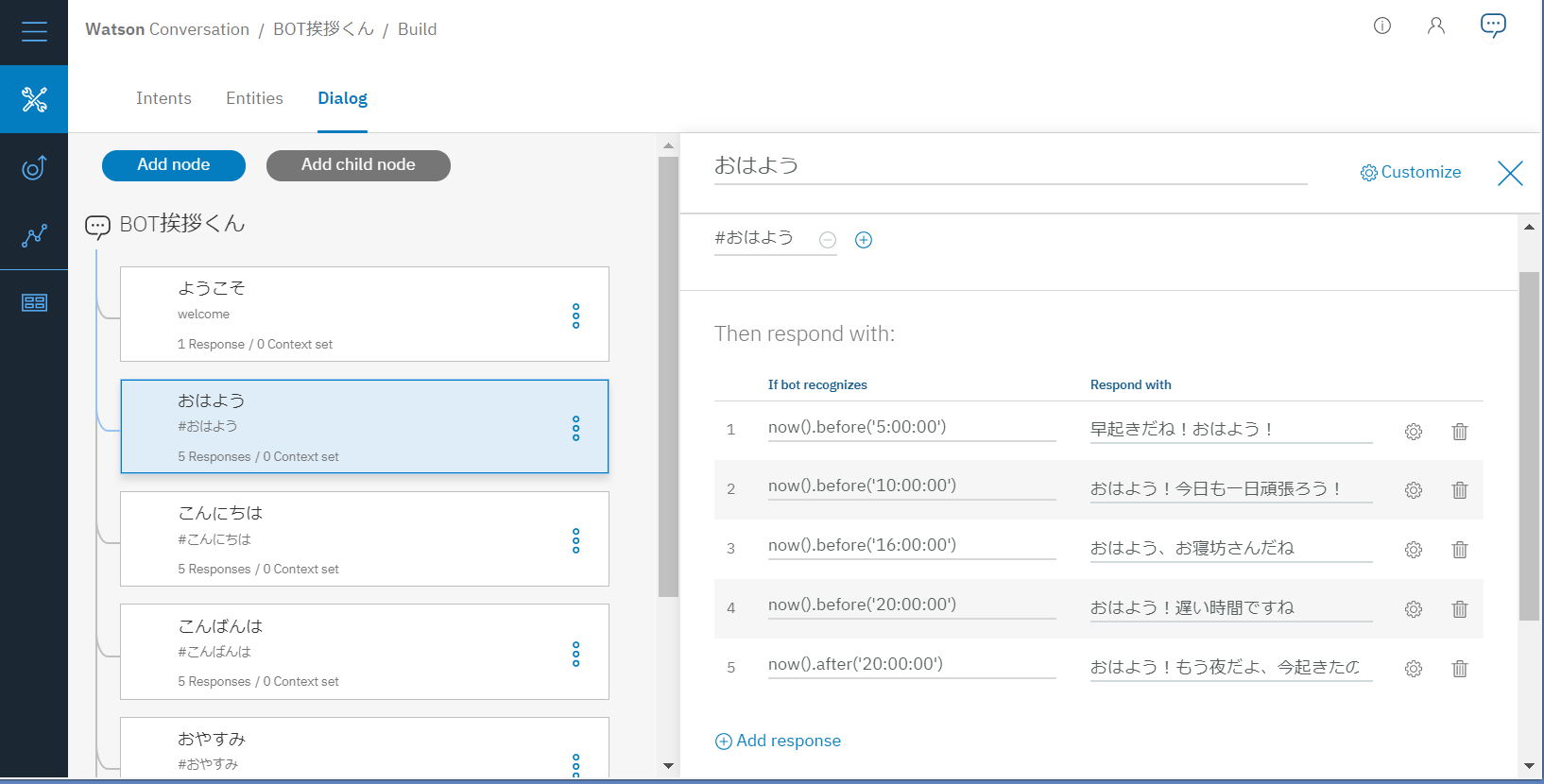Select the こんにちは dialog node
The image size is (1544, 784).
point(365,539)
